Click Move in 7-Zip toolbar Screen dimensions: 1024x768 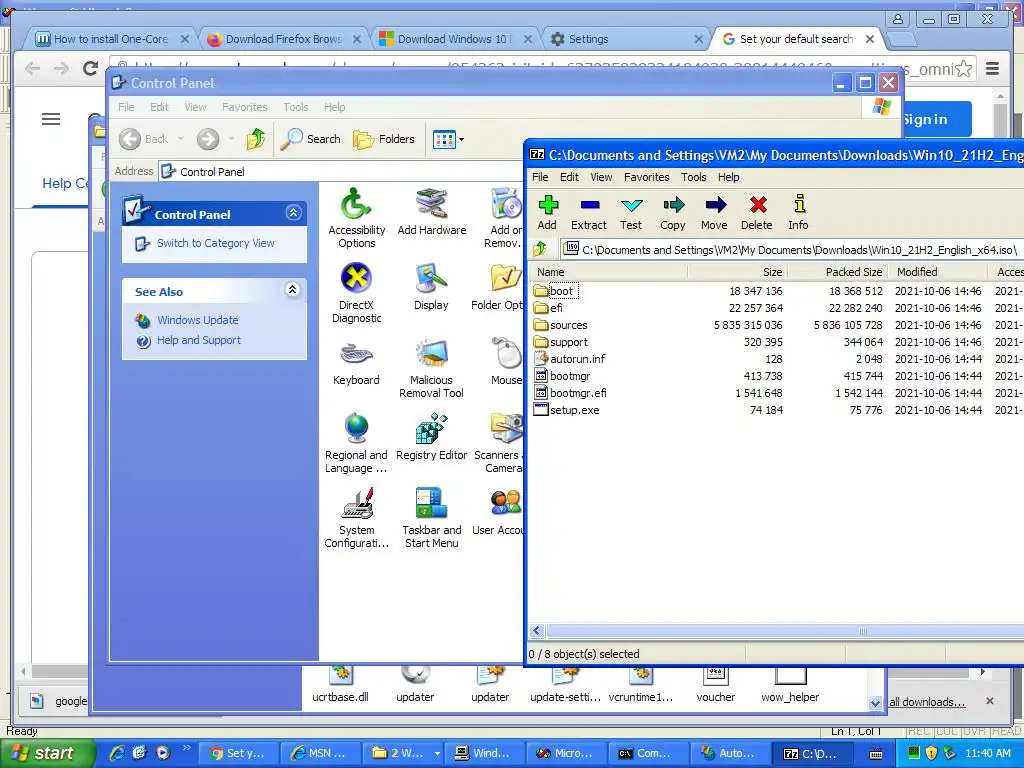coord(714,213)
